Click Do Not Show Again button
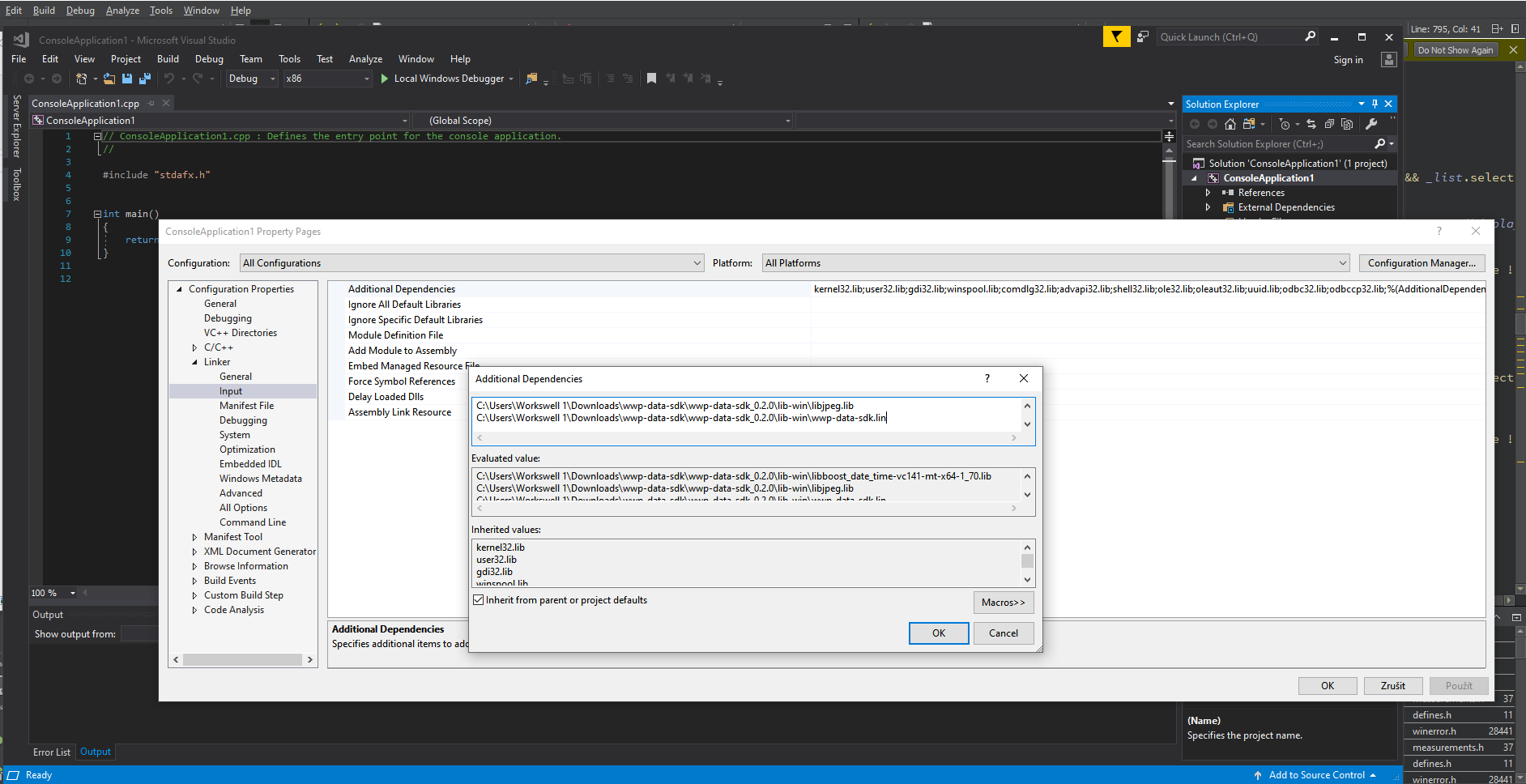Screen dimensions: 1526x784 tap(1456, 50)
